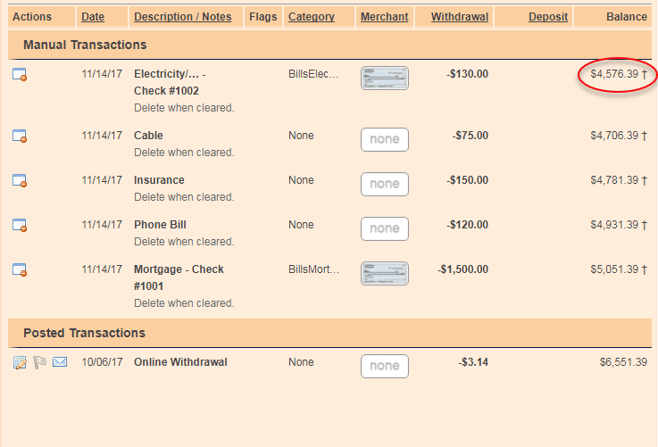
Task: Select the 'Cable' transaction description
Action: [x=149, y=136]
